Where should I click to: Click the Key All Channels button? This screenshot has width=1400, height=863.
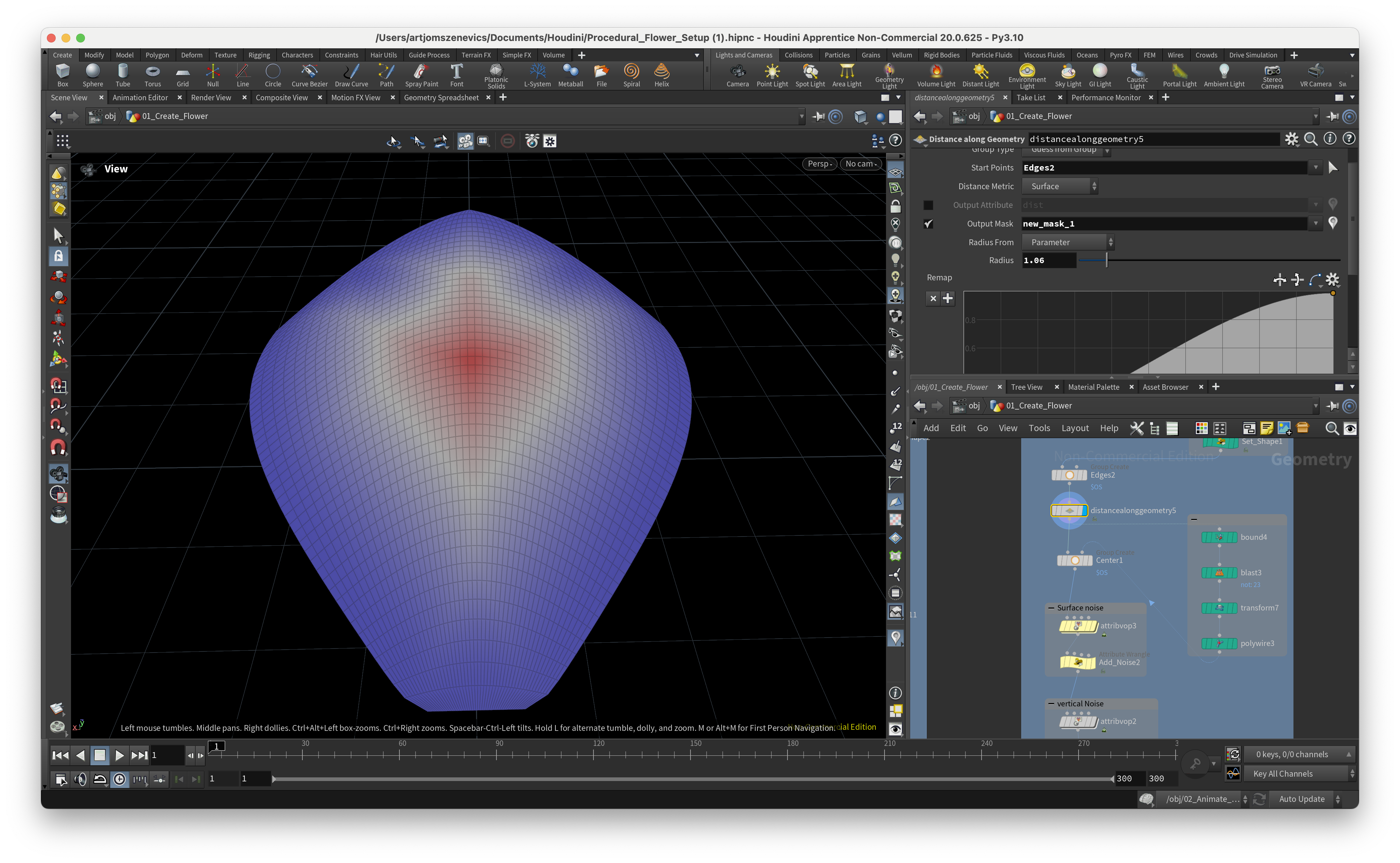(1282, 774)
